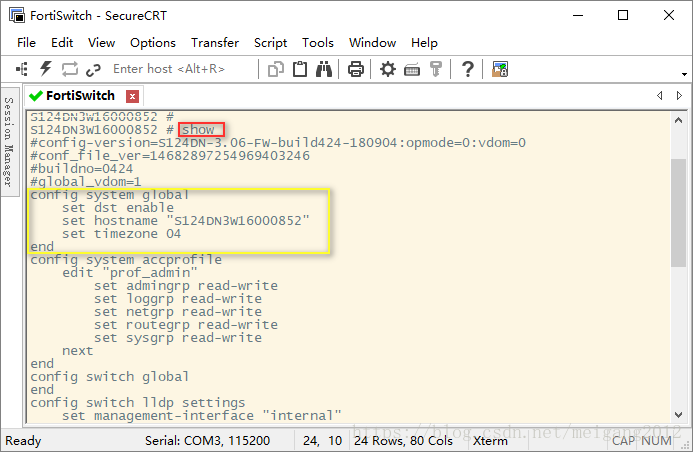Click the green connected checkmark on FortiSwitch tab
This screenshot has width=693, height=452.
coord(35,95)
